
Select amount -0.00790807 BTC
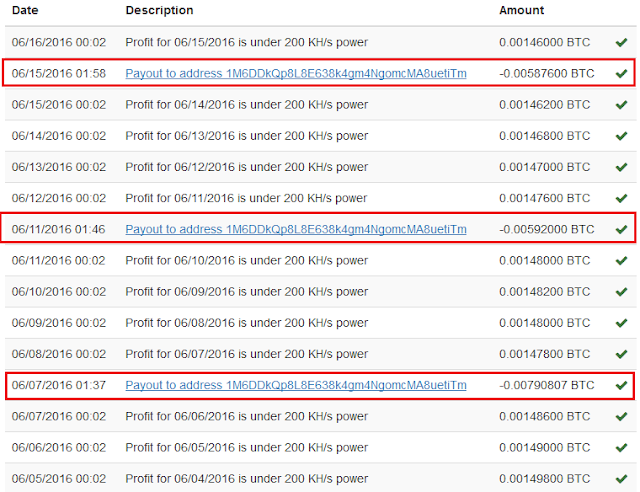click(547, 385)
